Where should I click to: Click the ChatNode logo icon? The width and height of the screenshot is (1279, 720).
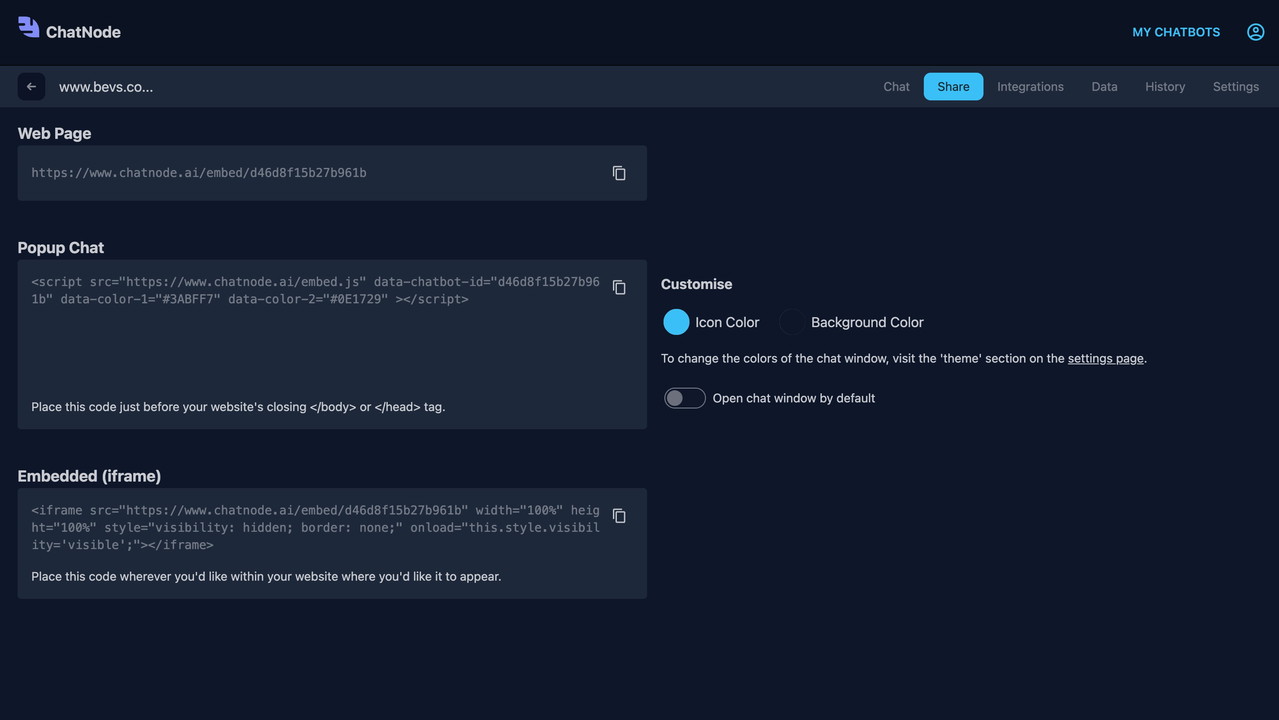coord(29,28)
